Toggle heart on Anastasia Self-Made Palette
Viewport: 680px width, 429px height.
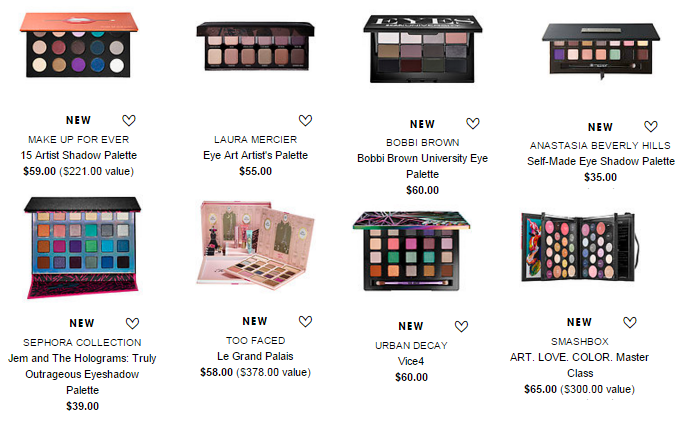click(x=651, y=127)
